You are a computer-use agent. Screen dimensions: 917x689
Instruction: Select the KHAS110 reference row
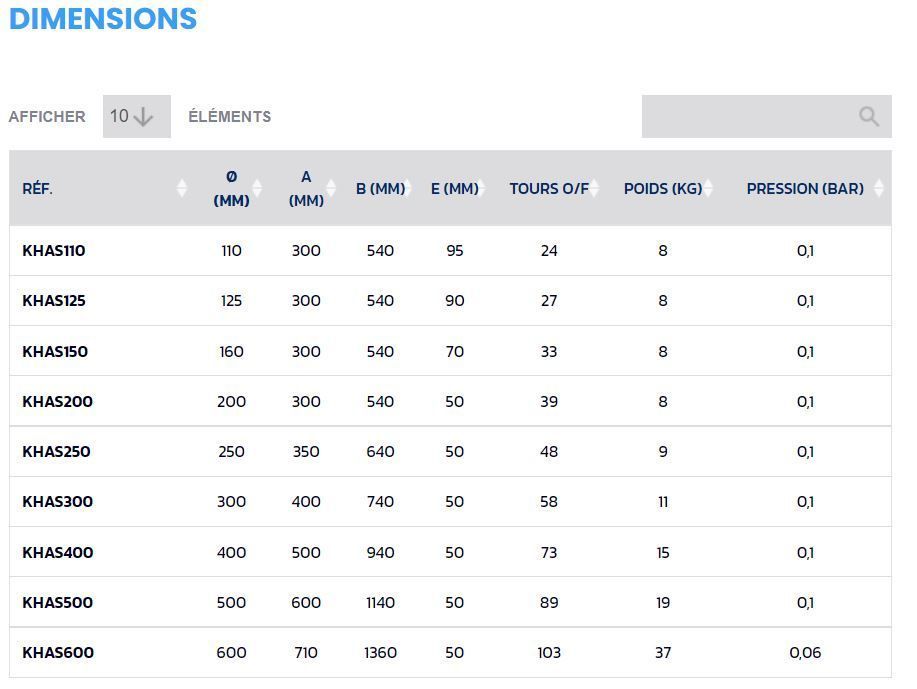[54, 251]
